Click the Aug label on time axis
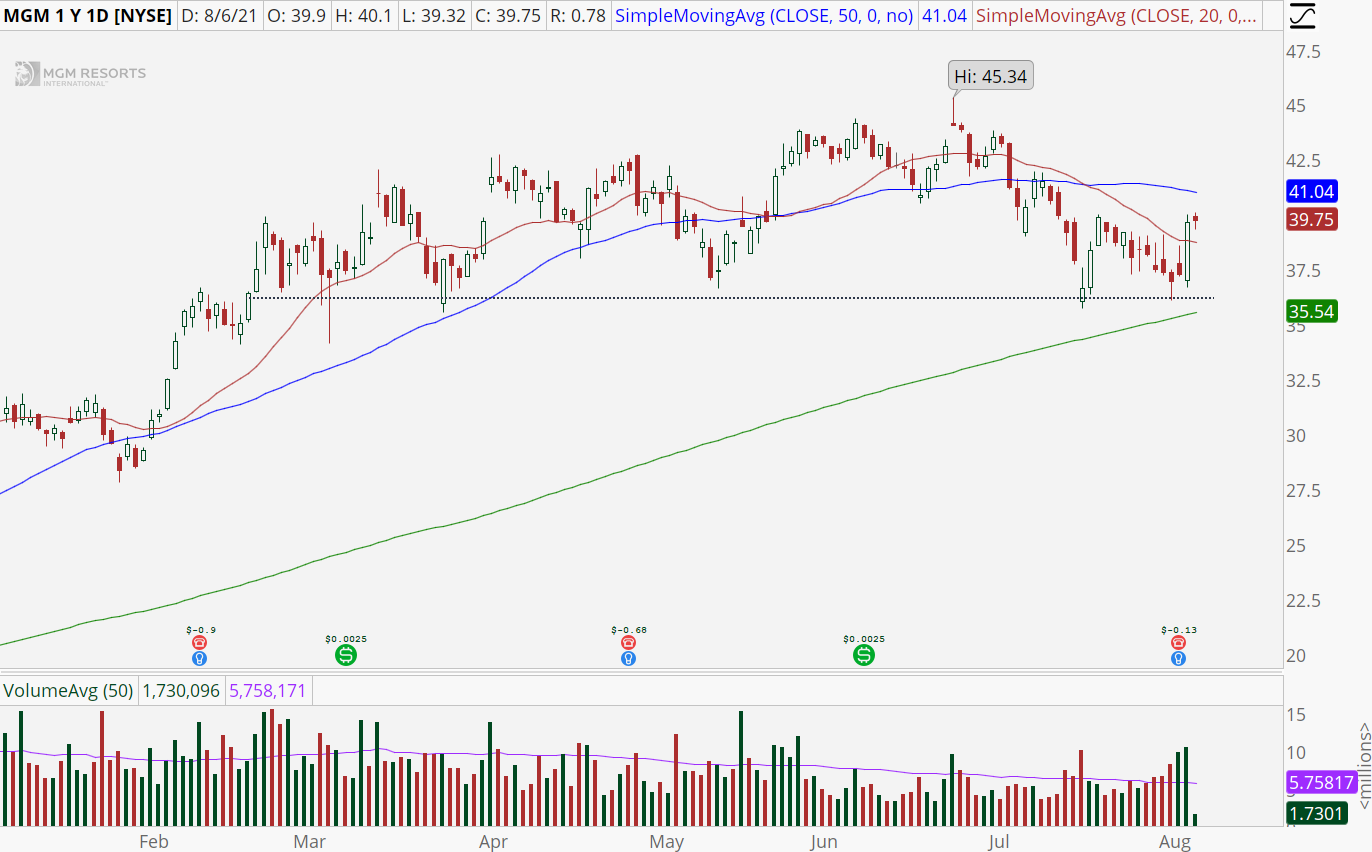 pyautogui.click(x=1175, y=842)
